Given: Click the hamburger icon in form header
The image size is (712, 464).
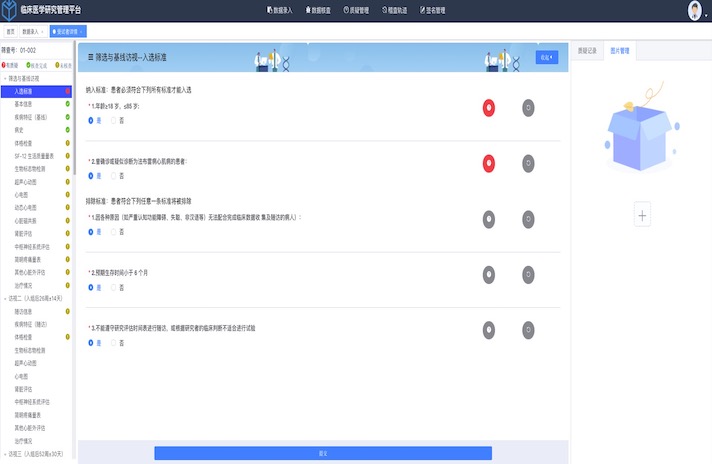Looking at the screenshot, I should click(92, 58).
